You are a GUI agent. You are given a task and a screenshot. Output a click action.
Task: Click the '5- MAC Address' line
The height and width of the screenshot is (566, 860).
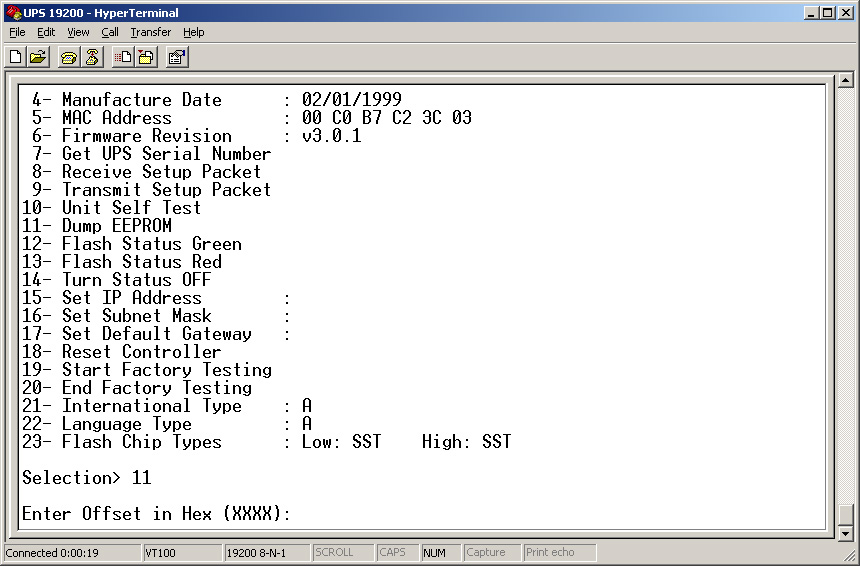click(x=252, y=118)
